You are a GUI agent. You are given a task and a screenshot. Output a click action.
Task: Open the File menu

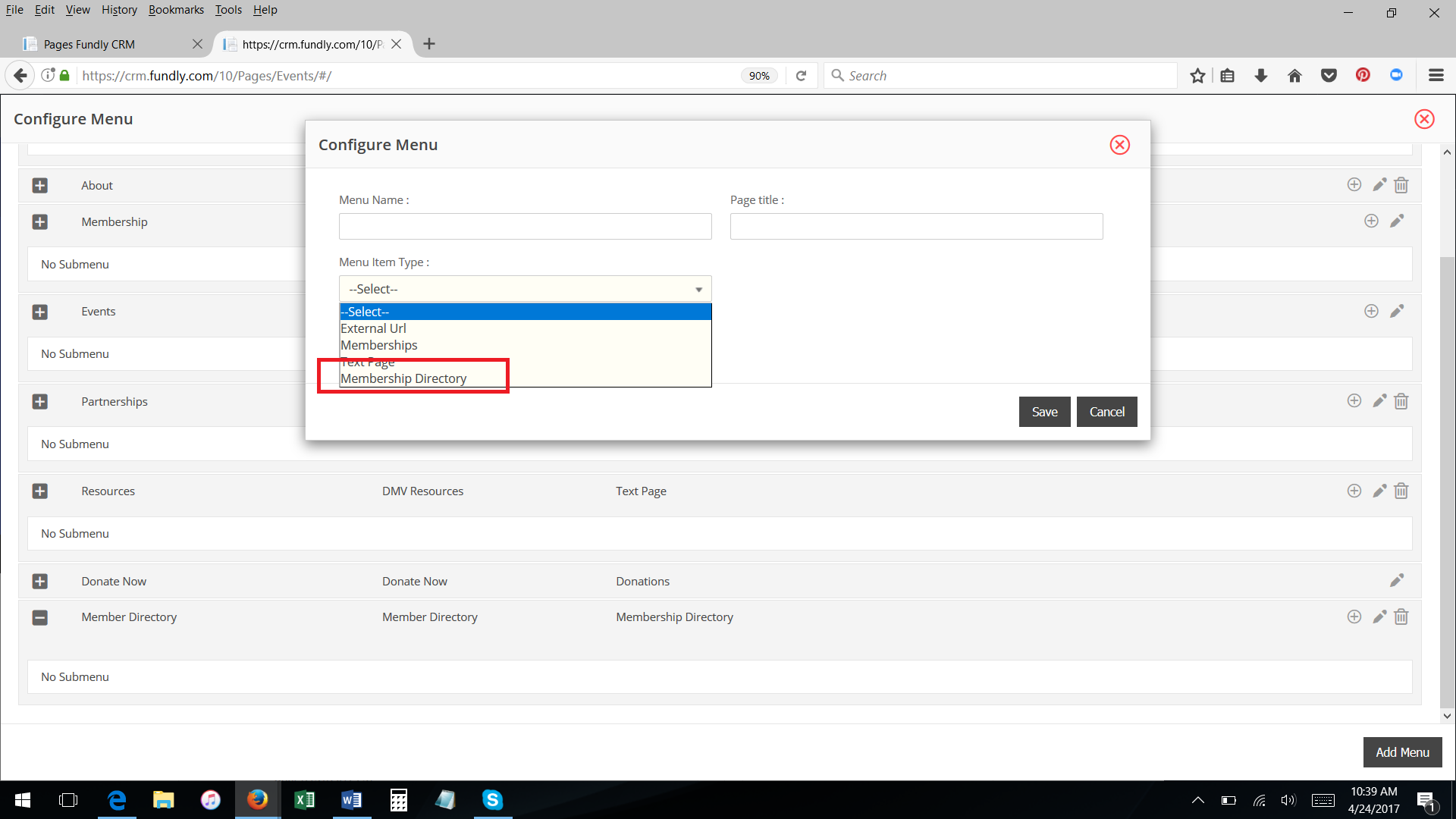pos(14,10)
